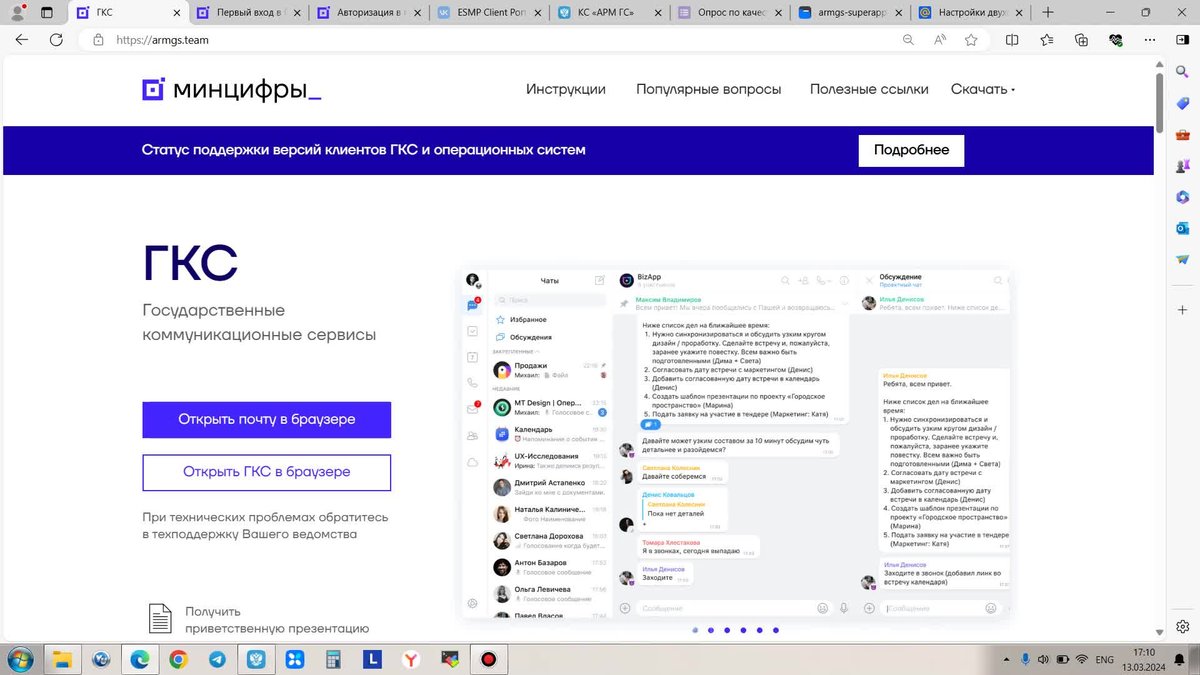Open Collections panel
The image size is (1200, 675).
pos(1081,40)
